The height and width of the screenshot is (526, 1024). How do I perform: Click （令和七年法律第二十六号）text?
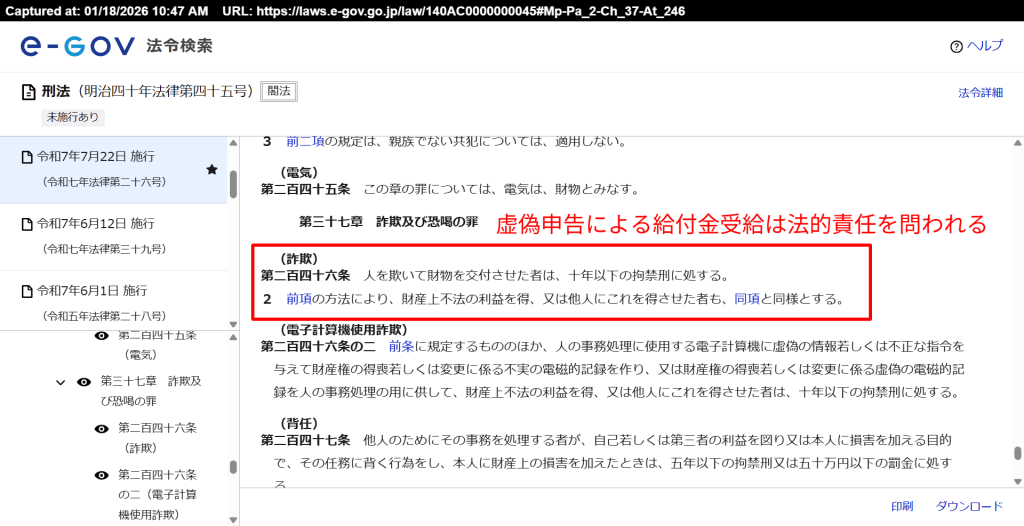point(104,182)
